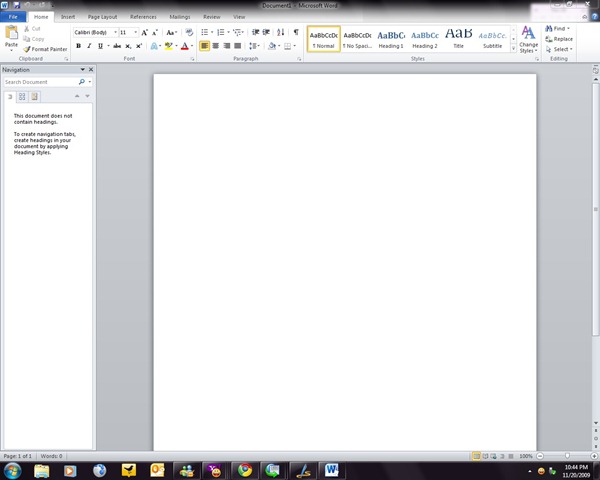The height and width of the screenshot is (480, 600).
Task: Expand the Styles gallery More arrow
Action: point(514,48)
